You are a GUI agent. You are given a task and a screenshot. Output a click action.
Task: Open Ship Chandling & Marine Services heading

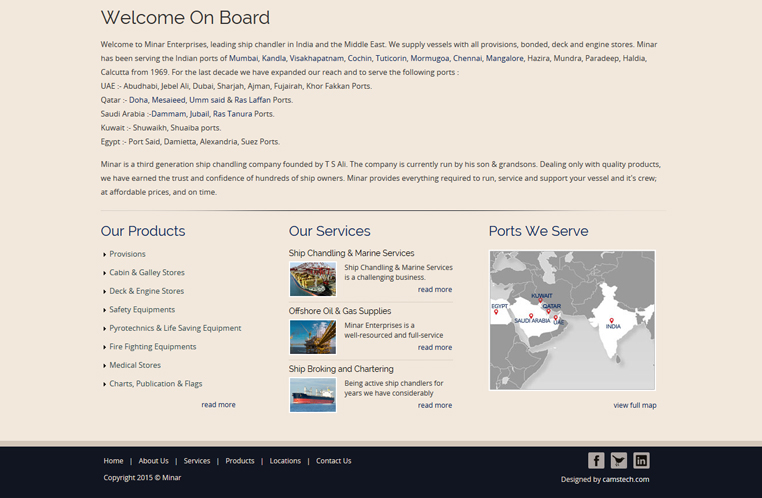[x=351, y=253]
